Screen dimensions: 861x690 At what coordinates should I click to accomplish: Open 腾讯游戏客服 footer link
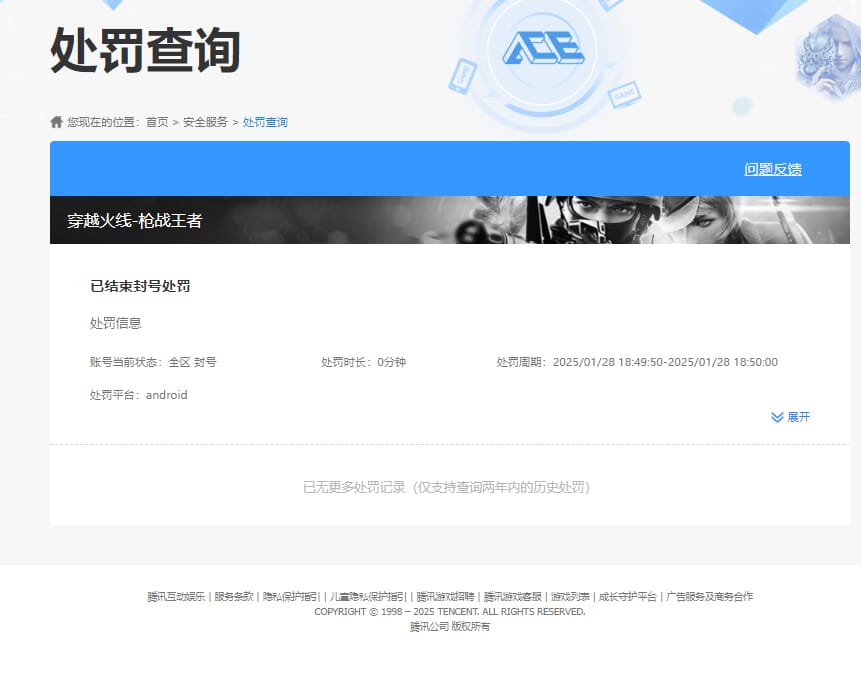tap(512, 596)
